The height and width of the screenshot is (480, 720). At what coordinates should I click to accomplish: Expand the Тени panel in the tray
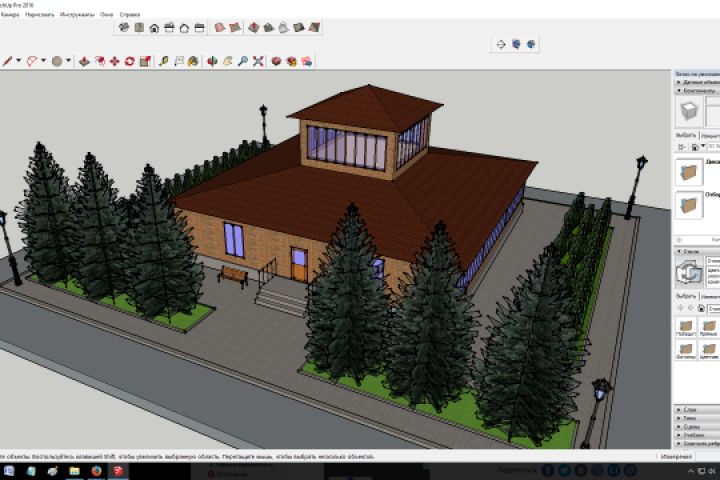pyautogui.click(x=690, y=419)
